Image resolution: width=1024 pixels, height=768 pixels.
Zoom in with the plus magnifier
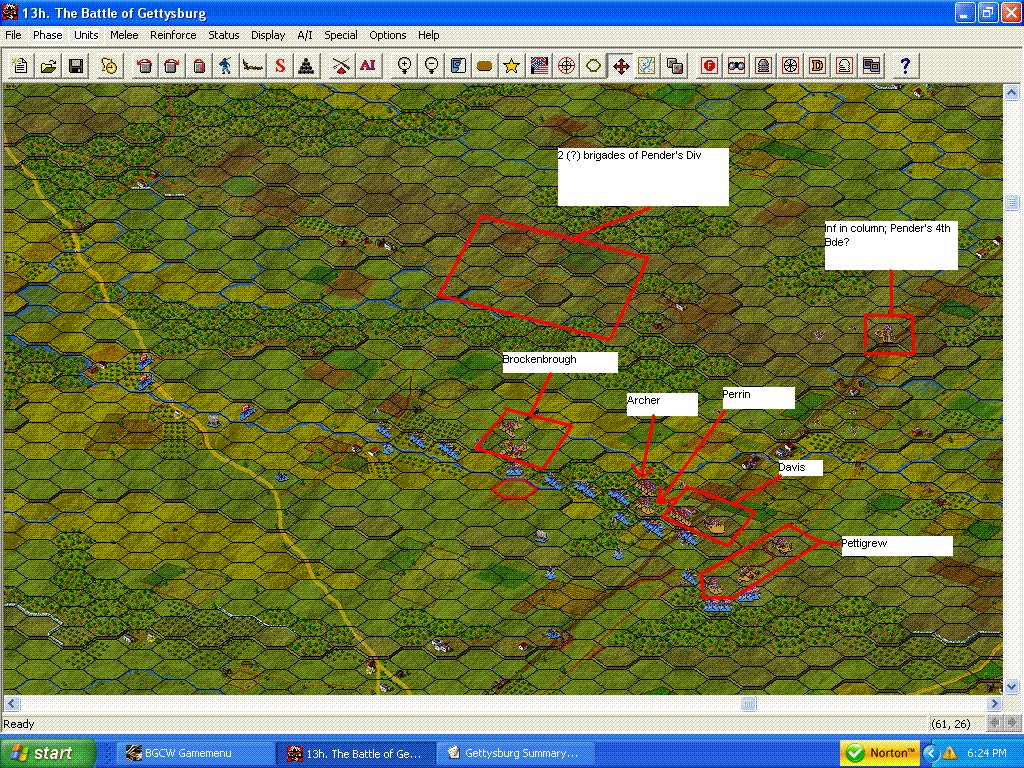[x=404, y=65]
